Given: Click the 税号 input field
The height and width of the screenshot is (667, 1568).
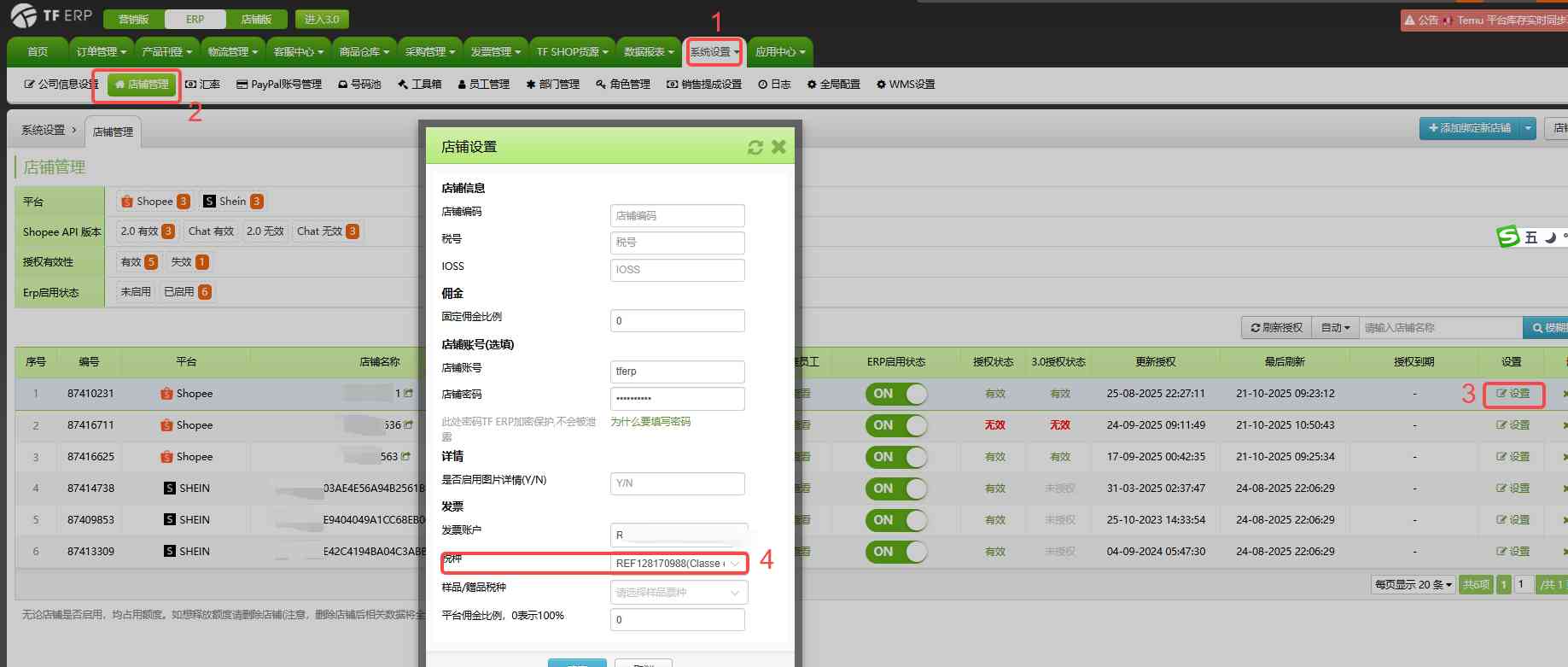Looking at the screenshot, I should coord(678,243).
